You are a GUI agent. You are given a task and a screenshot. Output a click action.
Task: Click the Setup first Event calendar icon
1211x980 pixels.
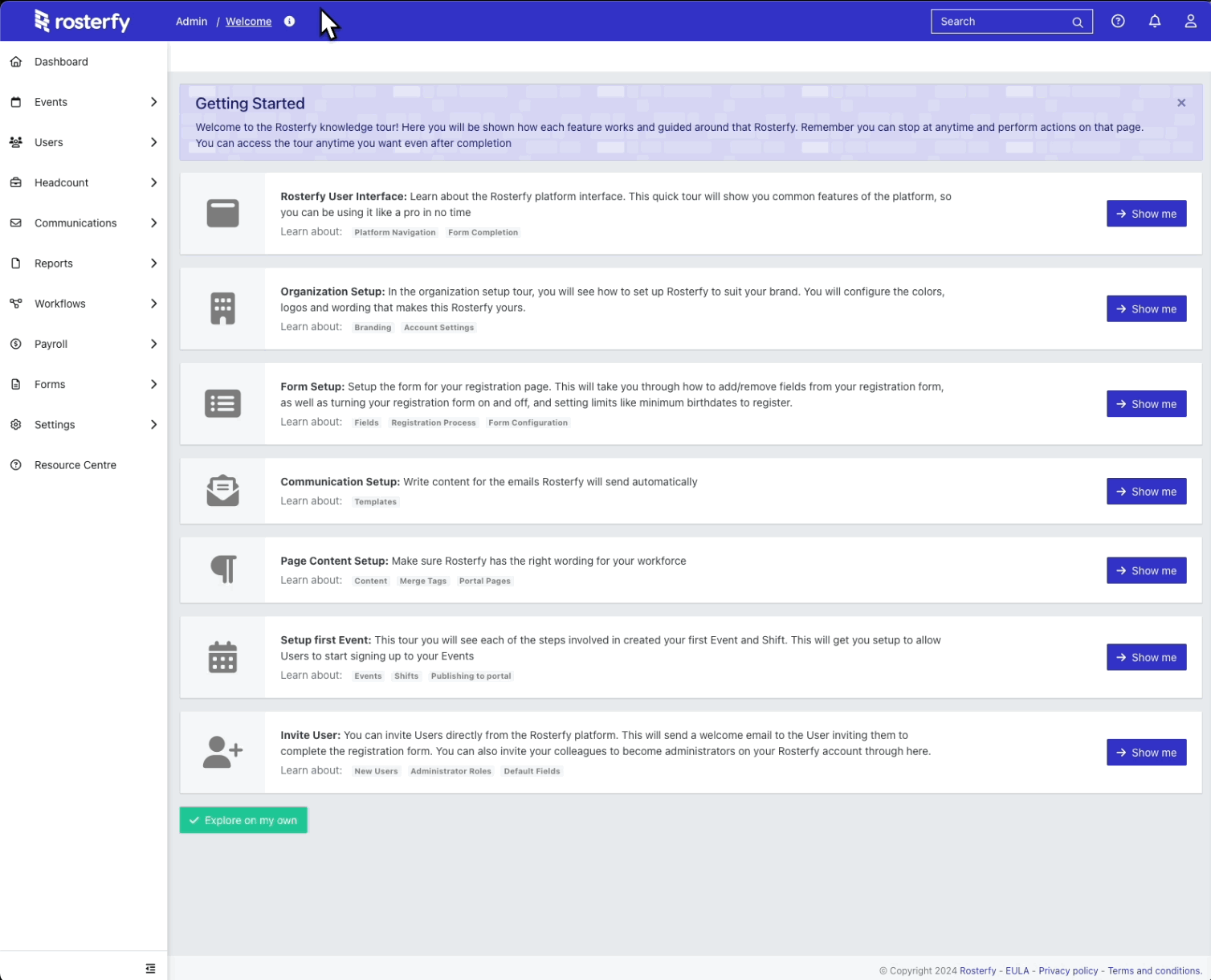coord(222,657)
